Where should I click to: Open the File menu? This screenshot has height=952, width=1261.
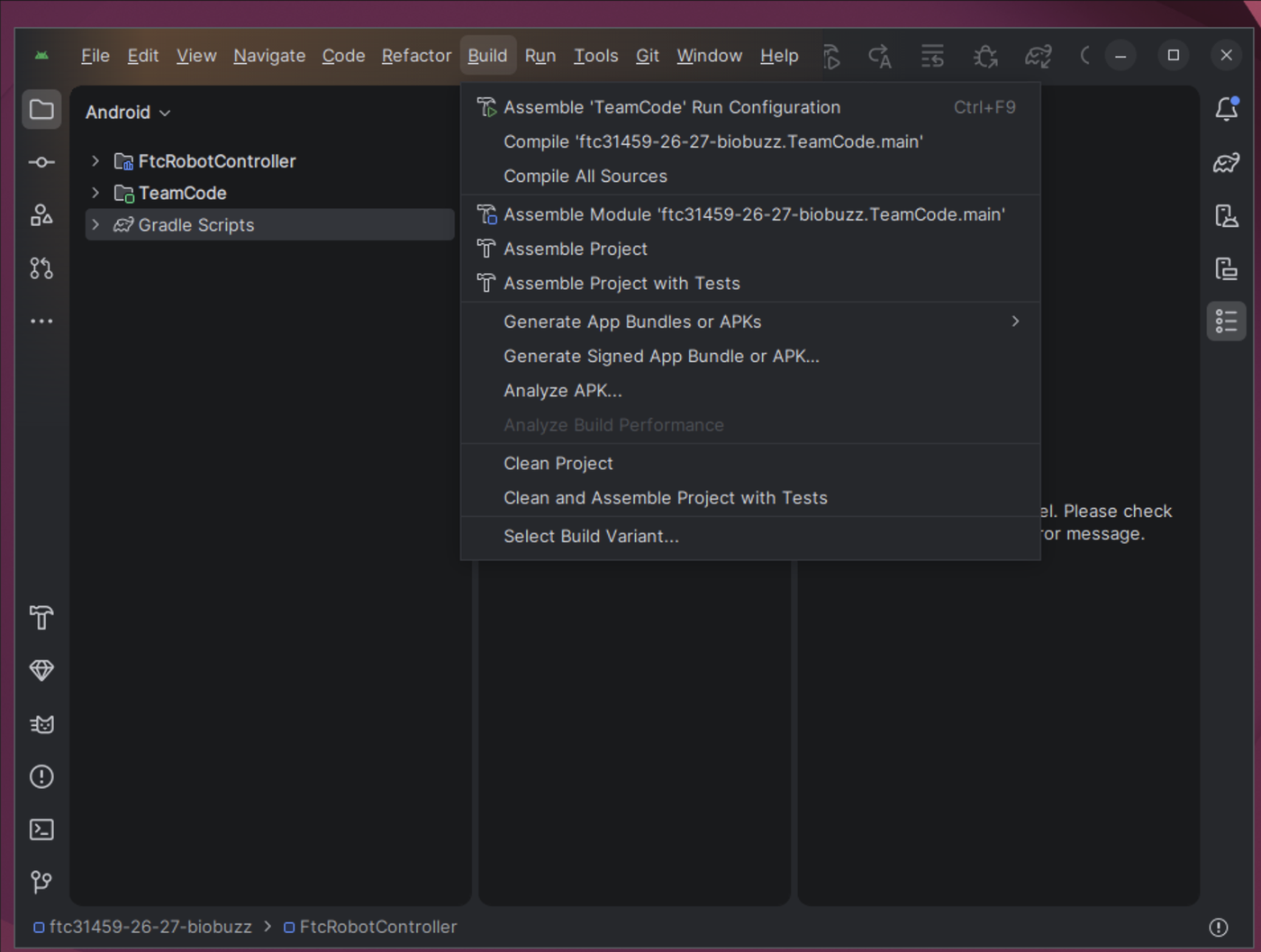click(95, 56)
